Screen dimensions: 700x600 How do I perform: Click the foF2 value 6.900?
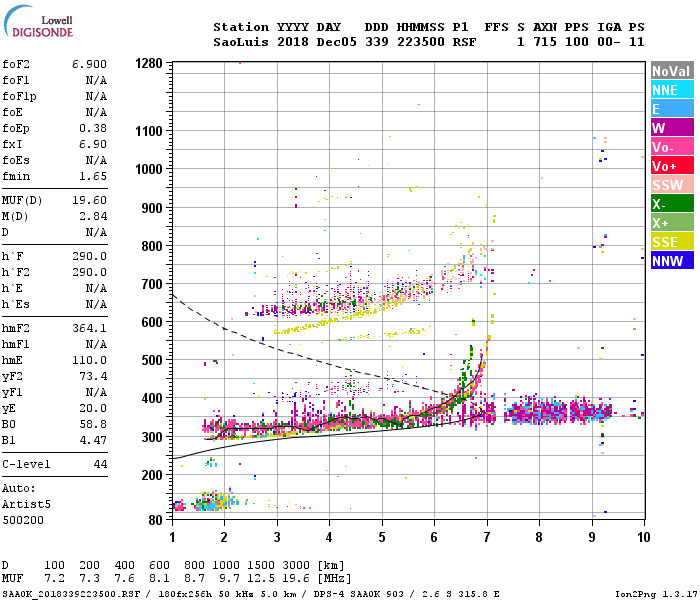tap(89, 64)
